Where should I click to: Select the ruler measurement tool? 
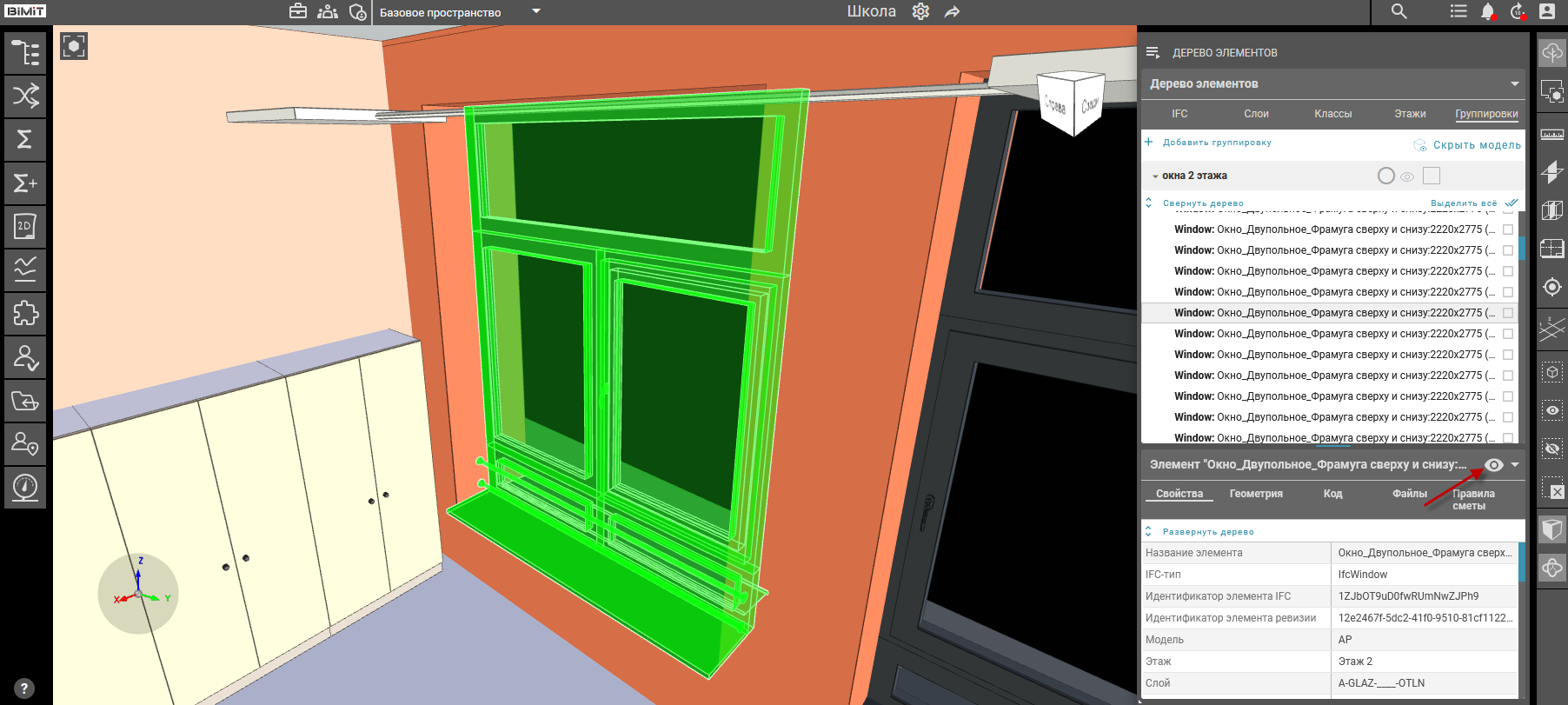coord(1551,134)
